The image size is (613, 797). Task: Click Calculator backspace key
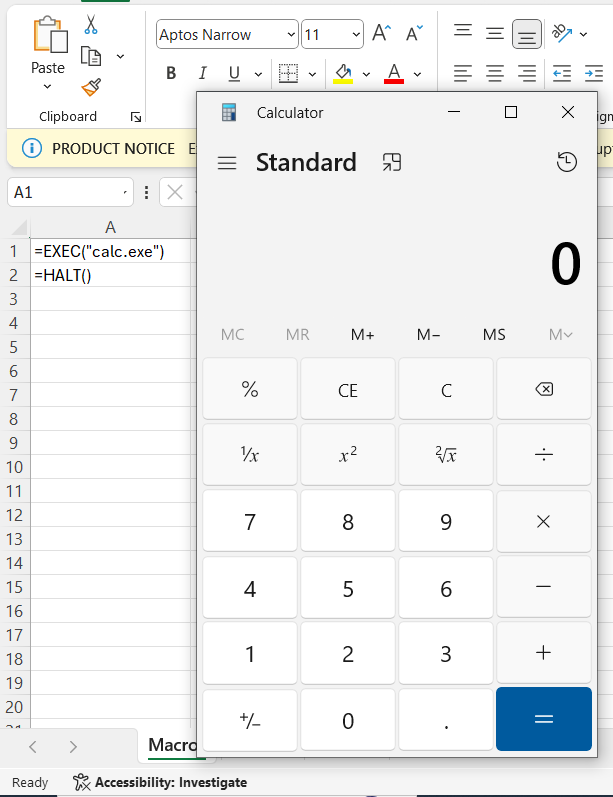pyautogui.click(x=544, y=389)
